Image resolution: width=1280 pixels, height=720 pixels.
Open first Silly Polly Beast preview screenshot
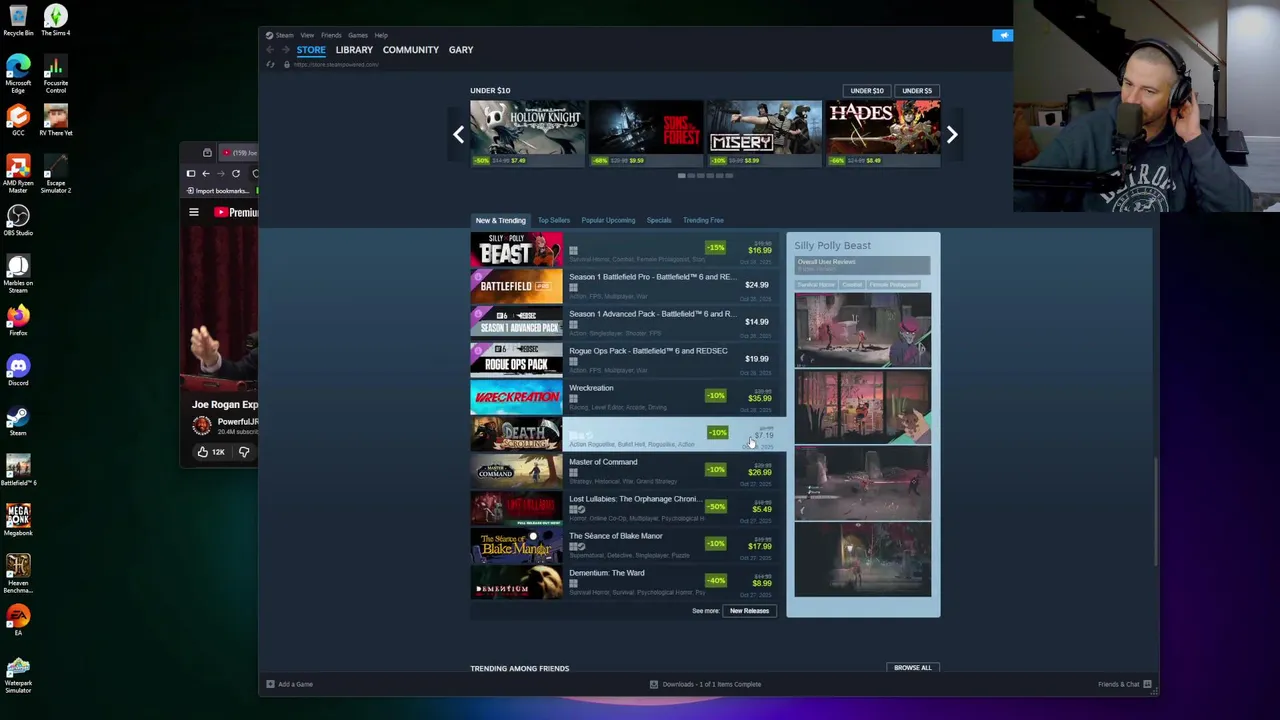pyautogui.click(x=863, y=330)
